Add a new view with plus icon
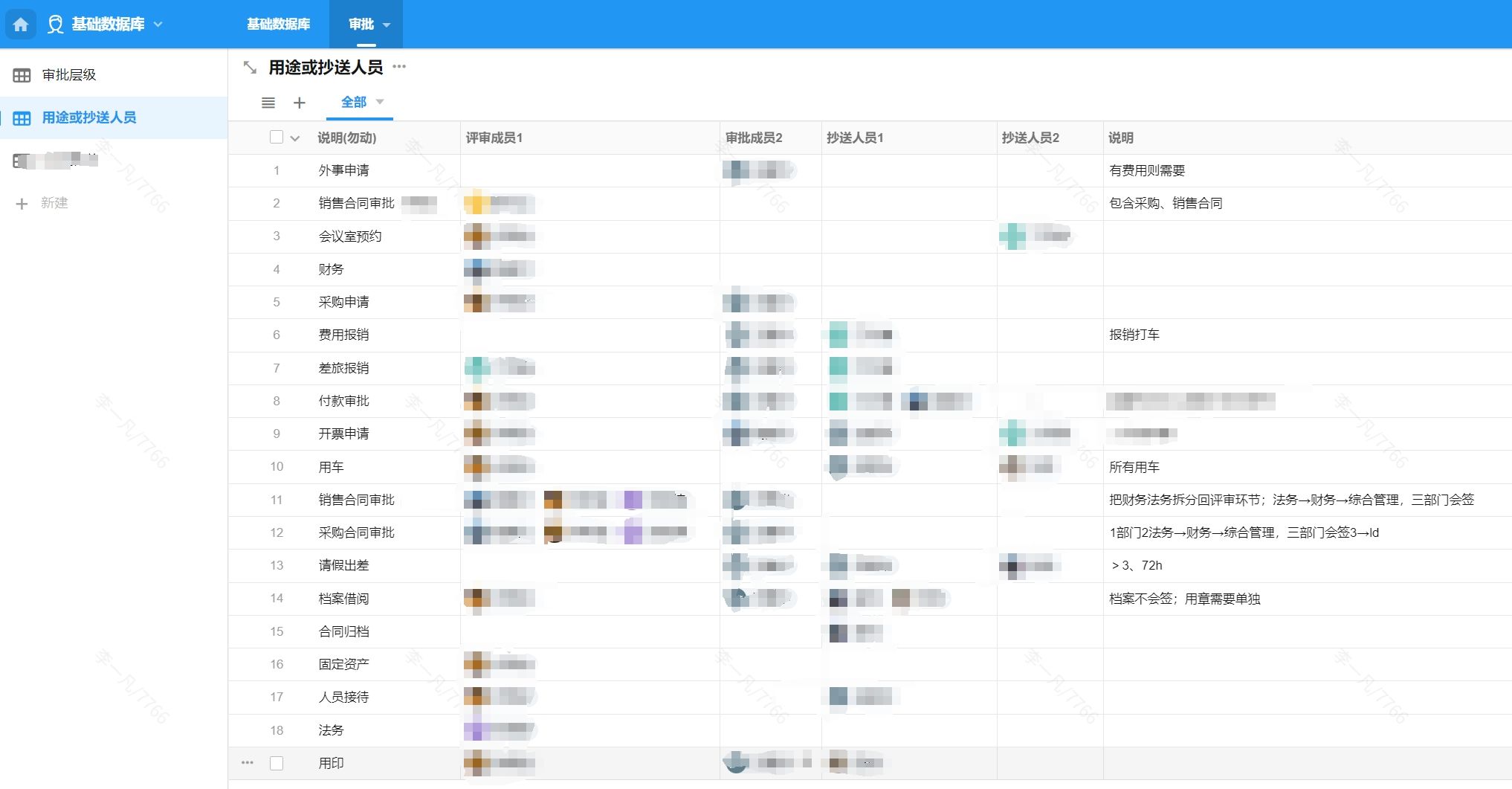Image resolution: width=1512 pixels, height=789 pixels. [x=300, y=103]
